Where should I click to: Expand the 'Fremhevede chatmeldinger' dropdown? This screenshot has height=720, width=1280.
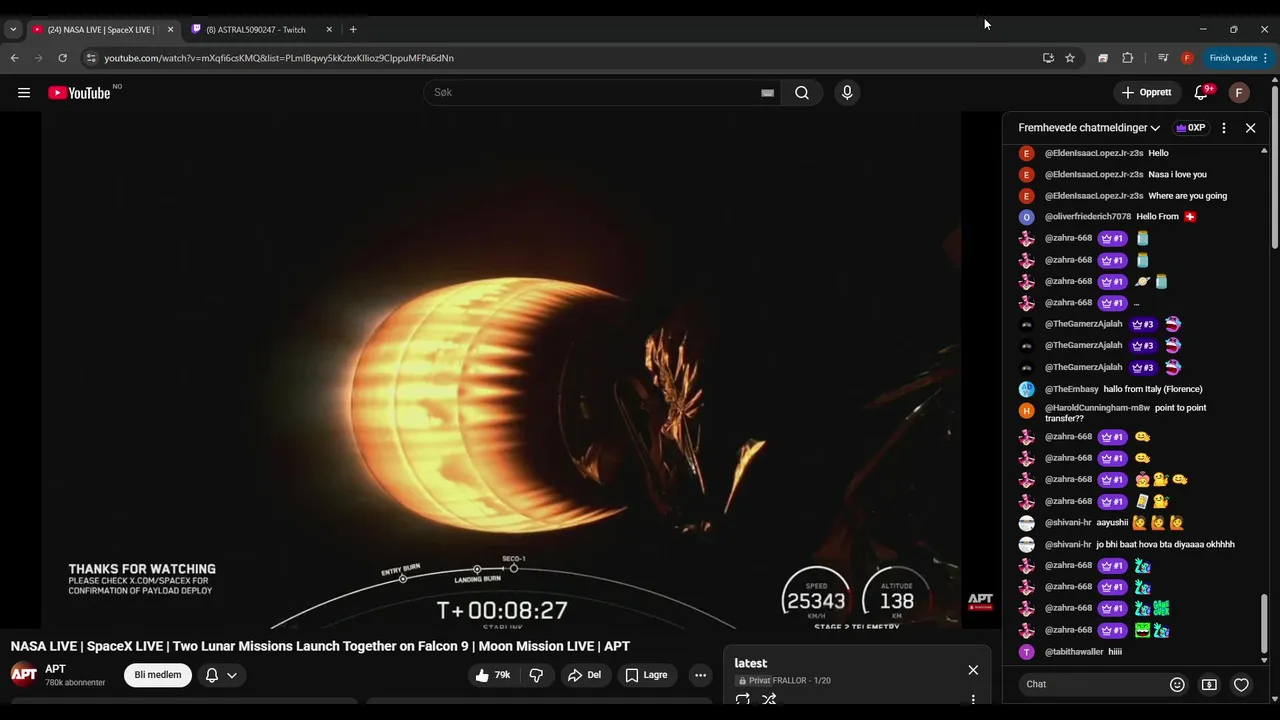pyautogui.click(x=1089, y=128)
